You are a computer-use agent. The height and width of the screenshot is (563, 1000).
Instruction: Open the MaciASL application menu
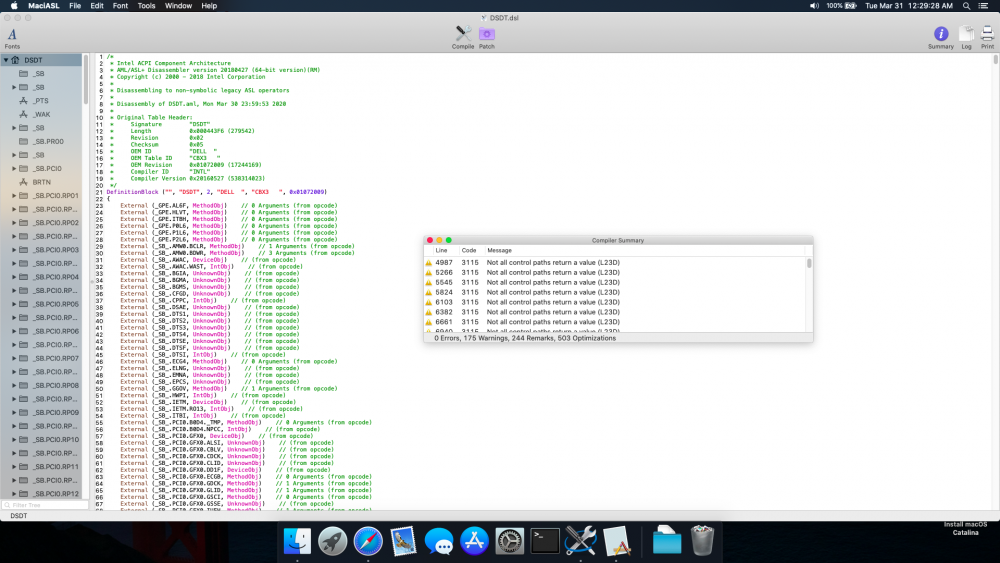tap(43, 6)
